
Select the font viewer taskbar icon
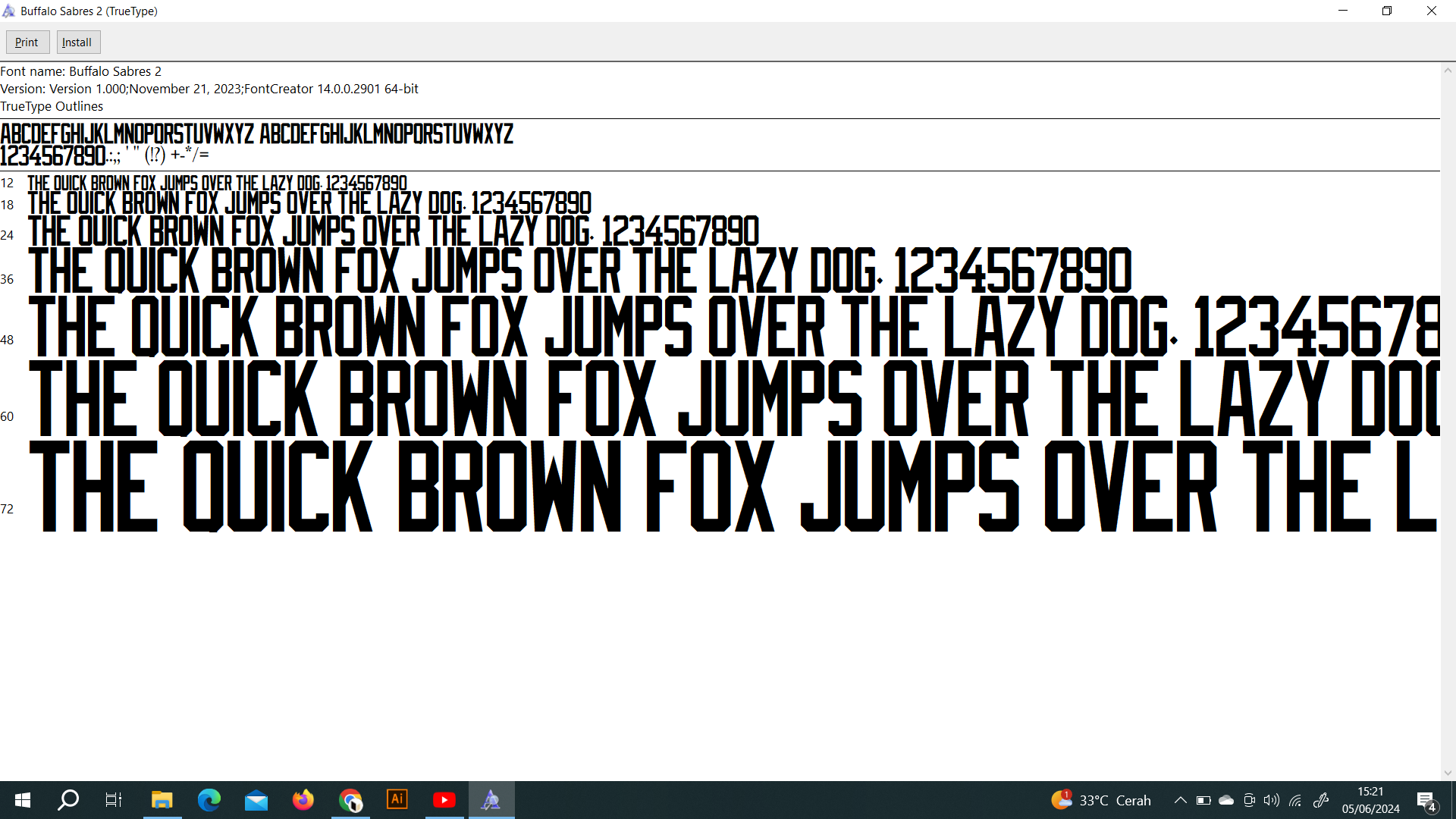[x=491, y=800]
